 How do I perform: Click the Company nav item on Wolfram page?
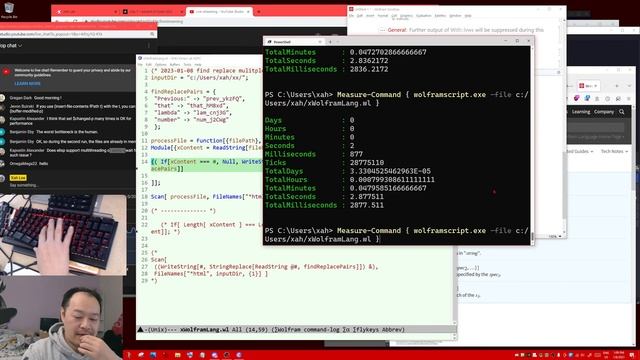coord(604,112)
